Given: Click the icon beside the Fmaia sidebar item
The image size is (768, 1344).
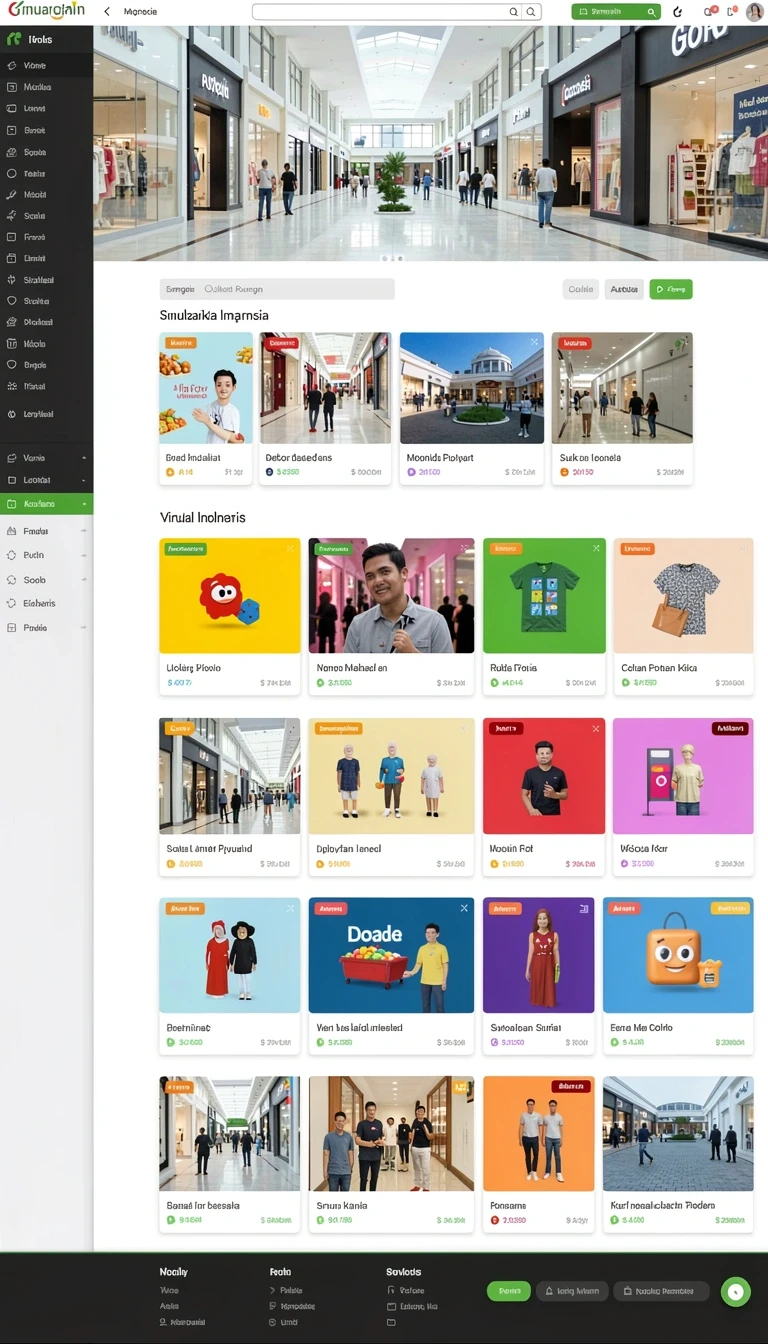Looking at the screenshot, I should (x=12, y=531).
